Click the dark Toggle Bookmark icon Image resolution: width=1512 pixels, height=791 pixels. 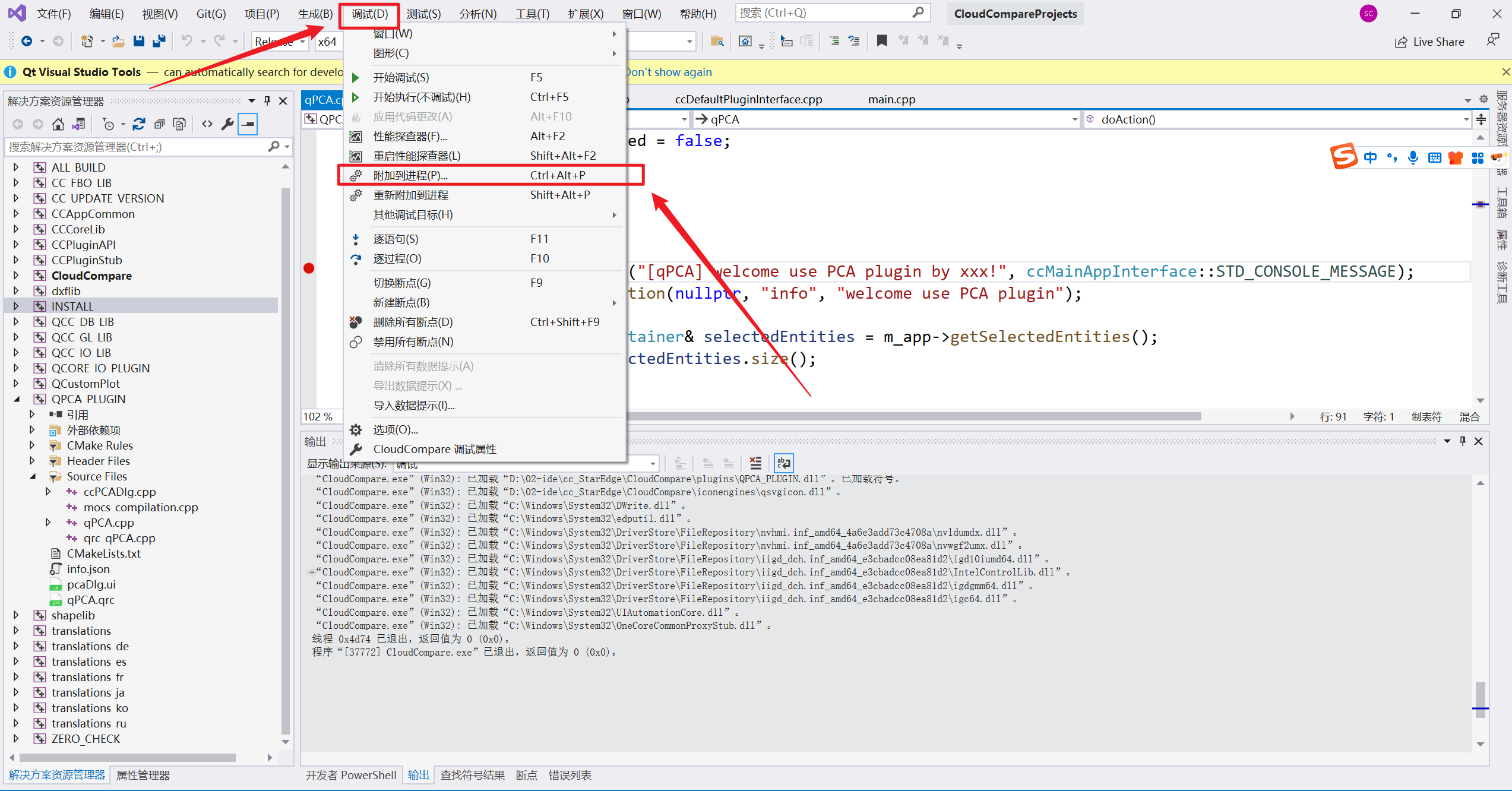coord(882,41)
